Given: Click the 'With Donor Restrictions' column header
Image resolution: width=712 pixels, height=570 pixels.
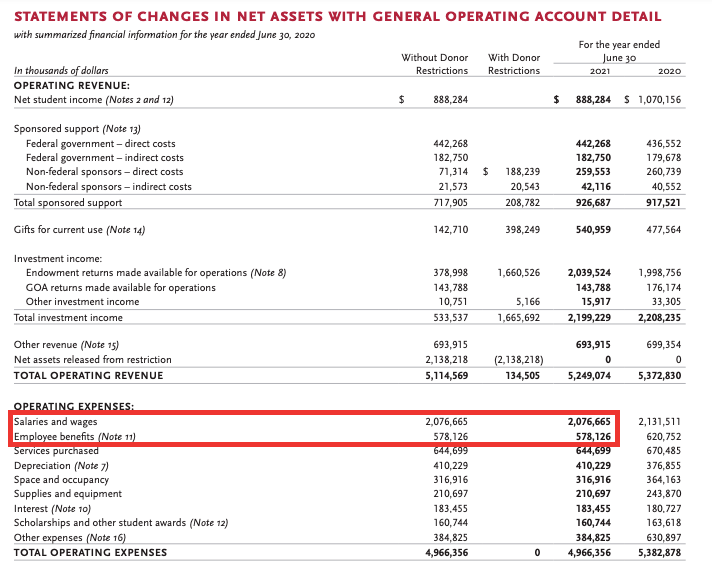Looking at the screenshot, I should 514,64.
